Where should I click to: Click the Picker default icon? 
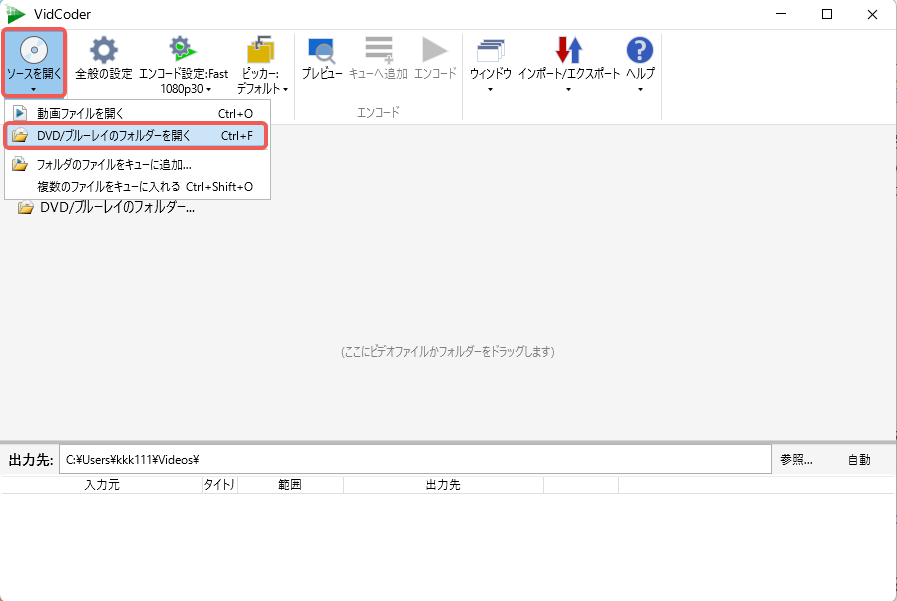pos(261,50)
